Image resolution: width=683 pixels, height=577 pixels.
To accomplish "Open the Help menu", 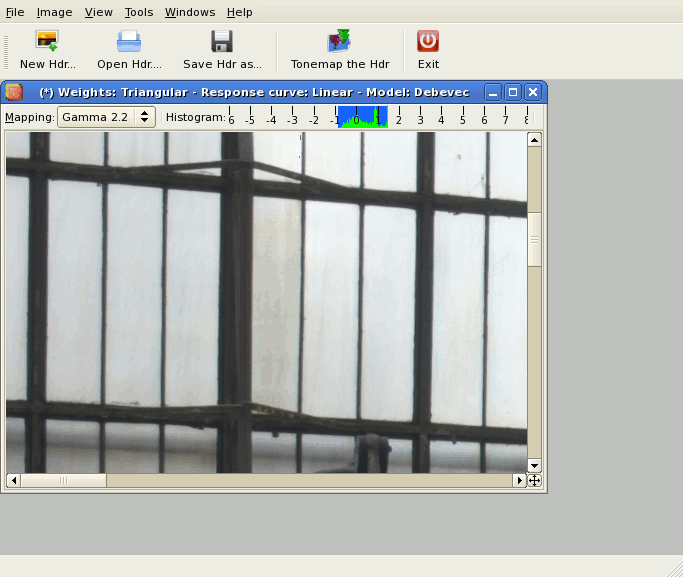I will pos(240,12).
